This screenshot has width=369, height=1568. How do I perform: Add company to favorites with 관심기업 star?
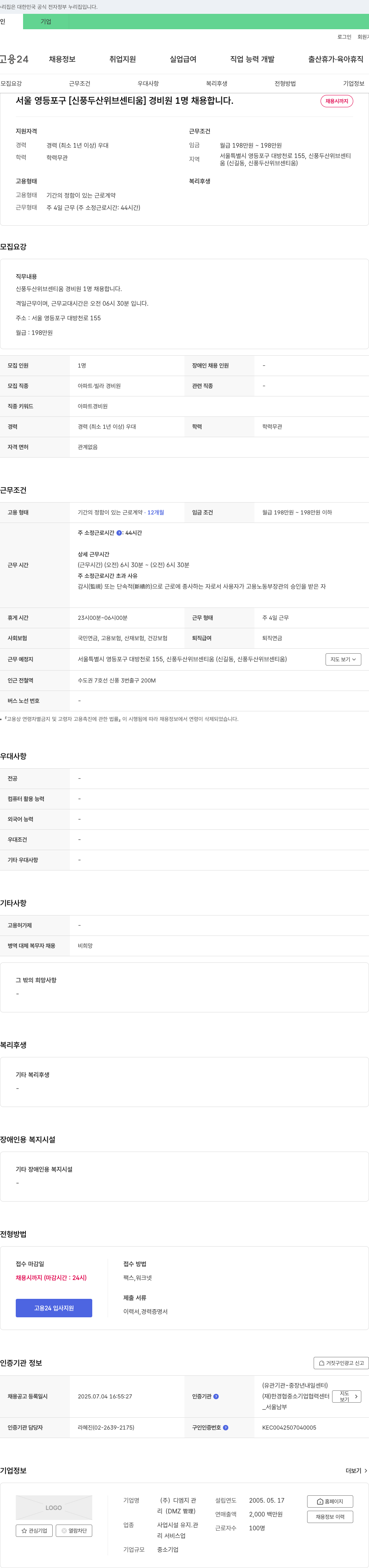click(x=34, y=1530)
